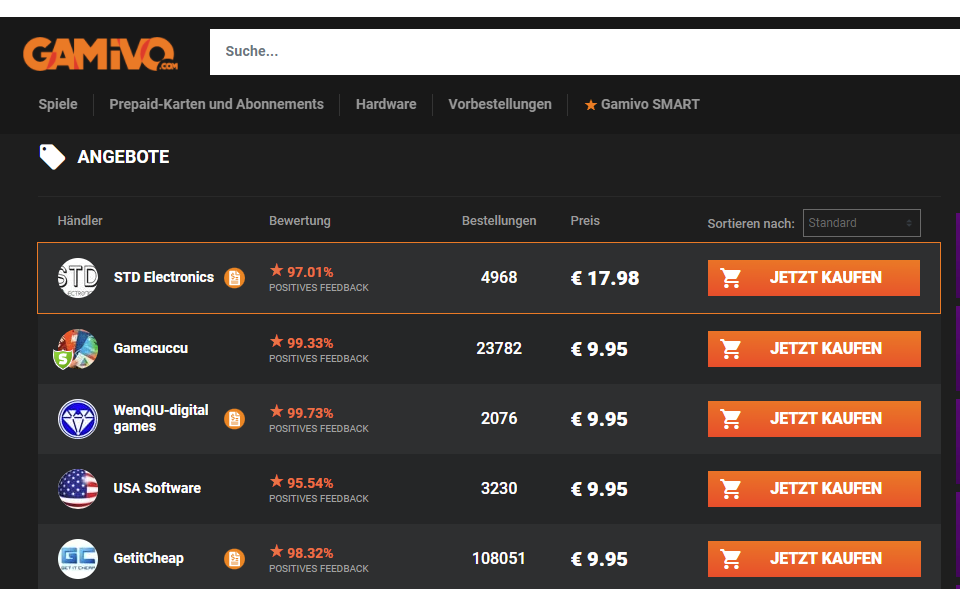Open Prepaid-Karten und Abonnements menu
960x589 pixels.
click(x=216, y=104)
